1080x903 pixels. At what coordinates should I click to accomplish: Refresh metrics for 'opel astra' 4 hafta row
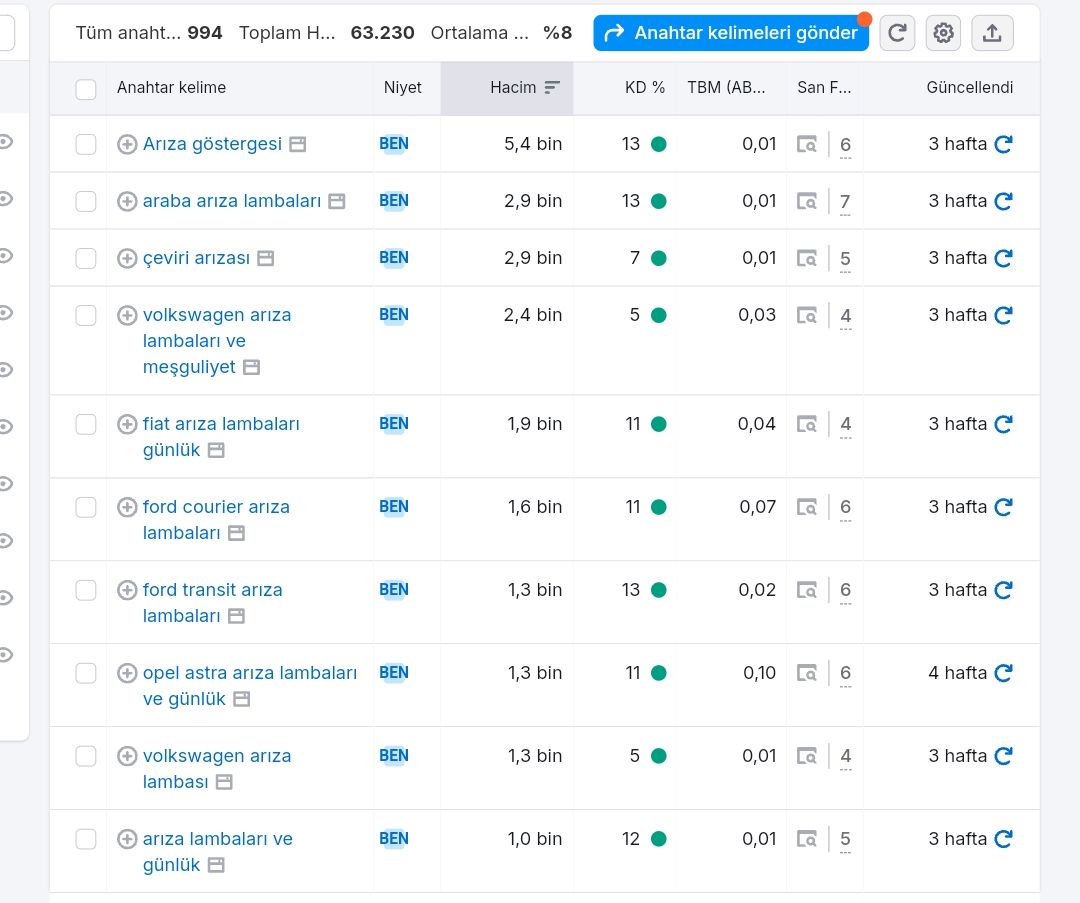pyautogui.click(x=1004, y=672)
